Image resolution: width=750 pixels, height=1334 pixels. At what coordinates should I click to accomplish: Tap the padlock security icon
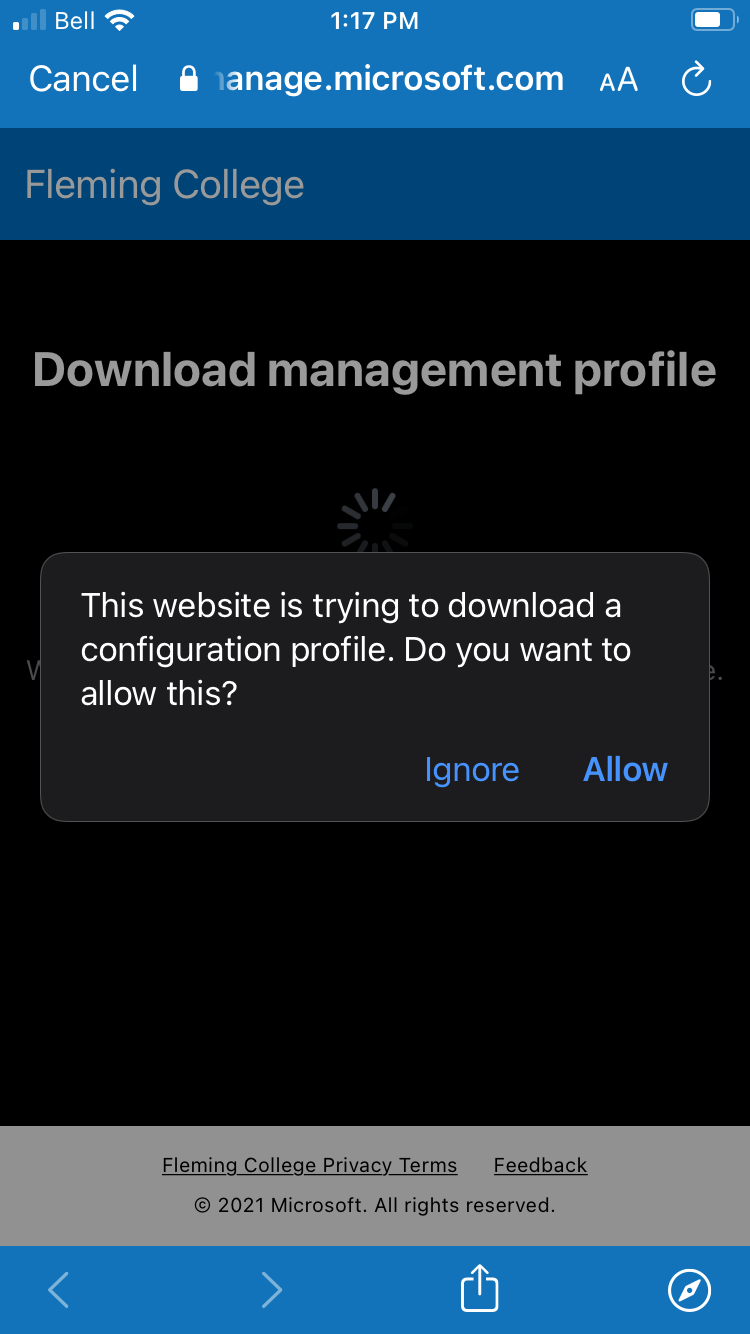coord(188,80)
